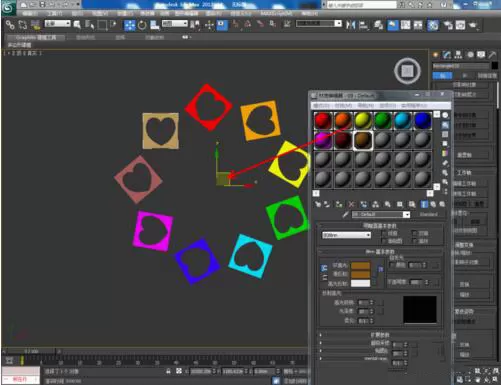Open the material name dropdown
501x385 pixels.
pyautogui.click(x=381, y=214)
